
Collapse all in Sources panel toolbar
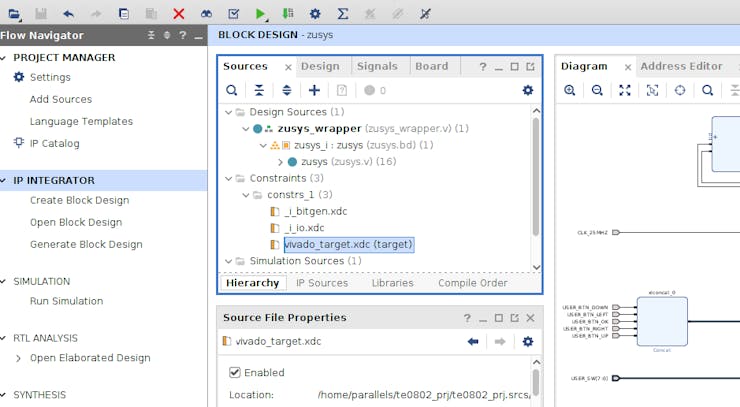(259, 90)
